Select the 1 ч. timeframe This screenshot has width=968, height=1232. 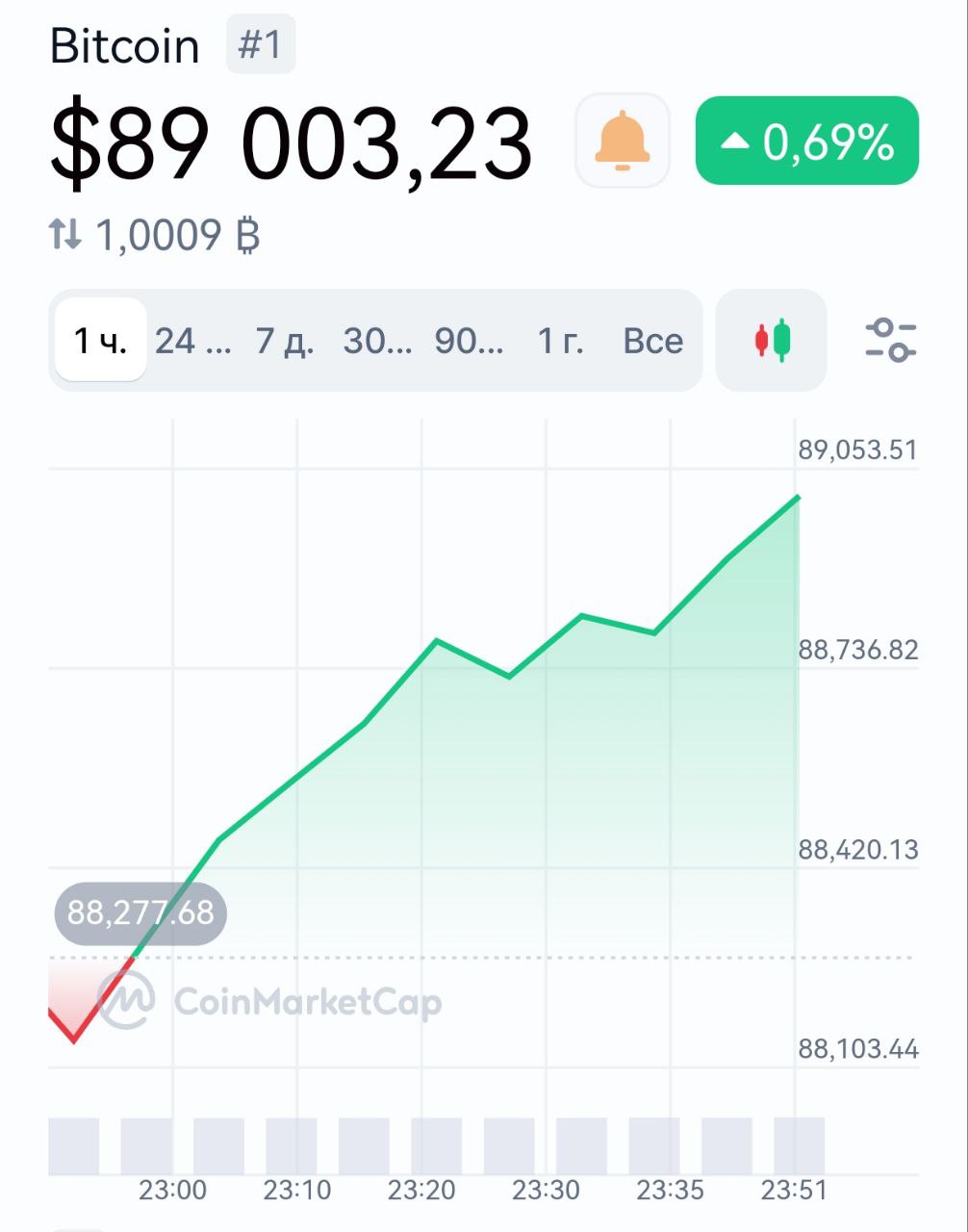click(100, 341)
